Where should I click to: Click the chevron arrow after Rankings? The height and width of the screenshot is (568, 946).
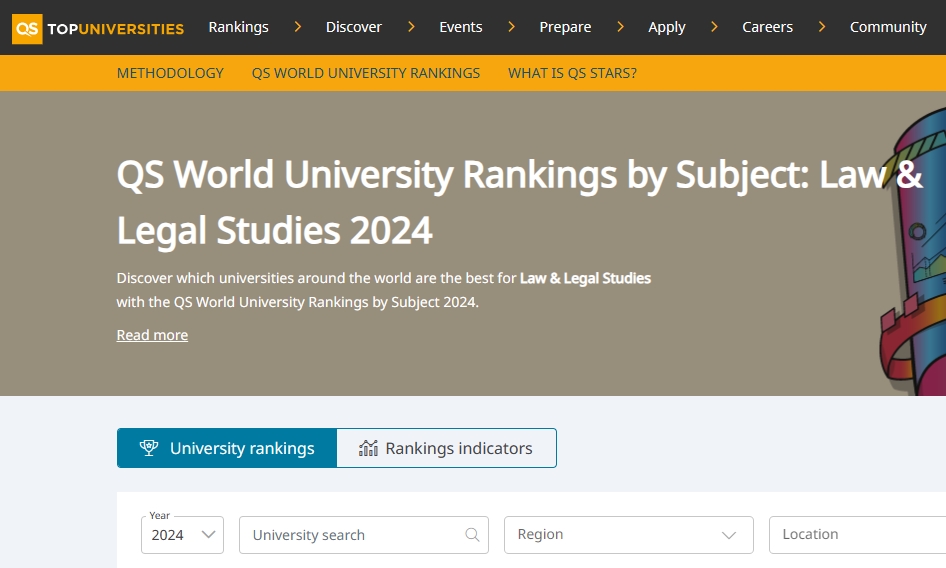(297, 27)
